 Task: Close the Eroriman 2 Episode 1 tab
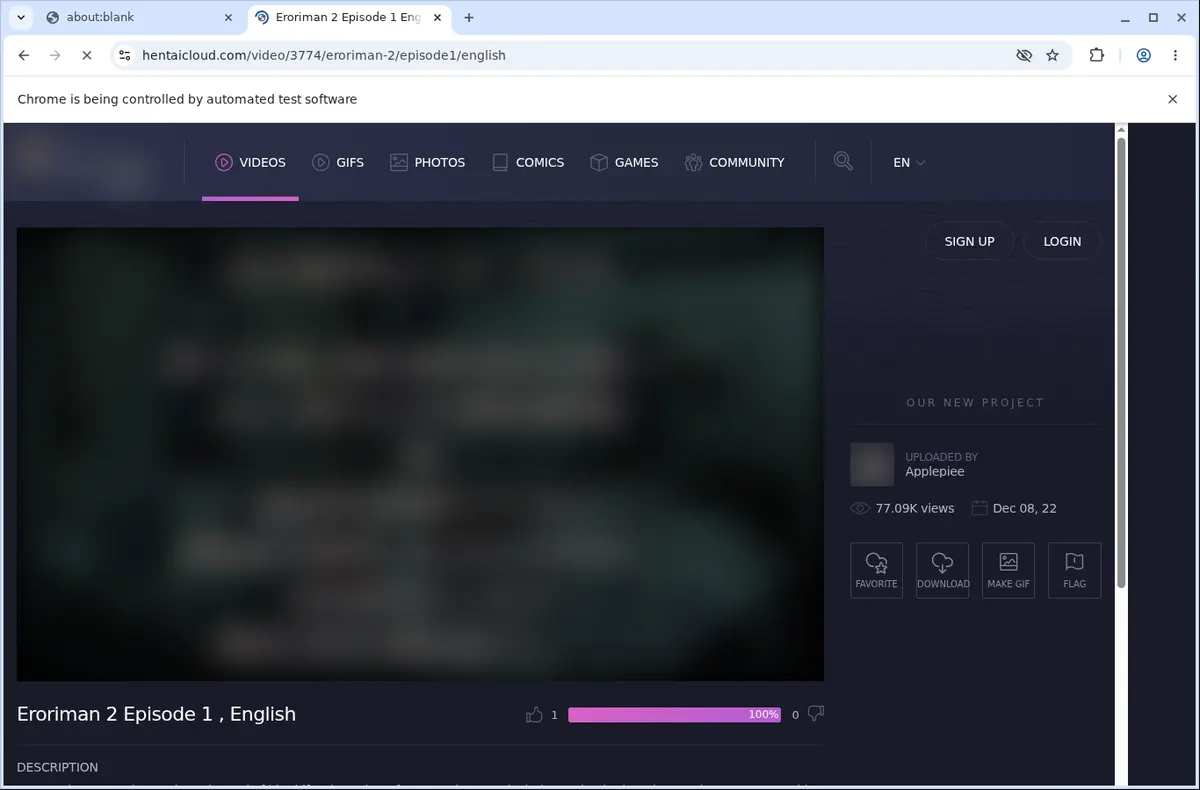tap(436, 17)
